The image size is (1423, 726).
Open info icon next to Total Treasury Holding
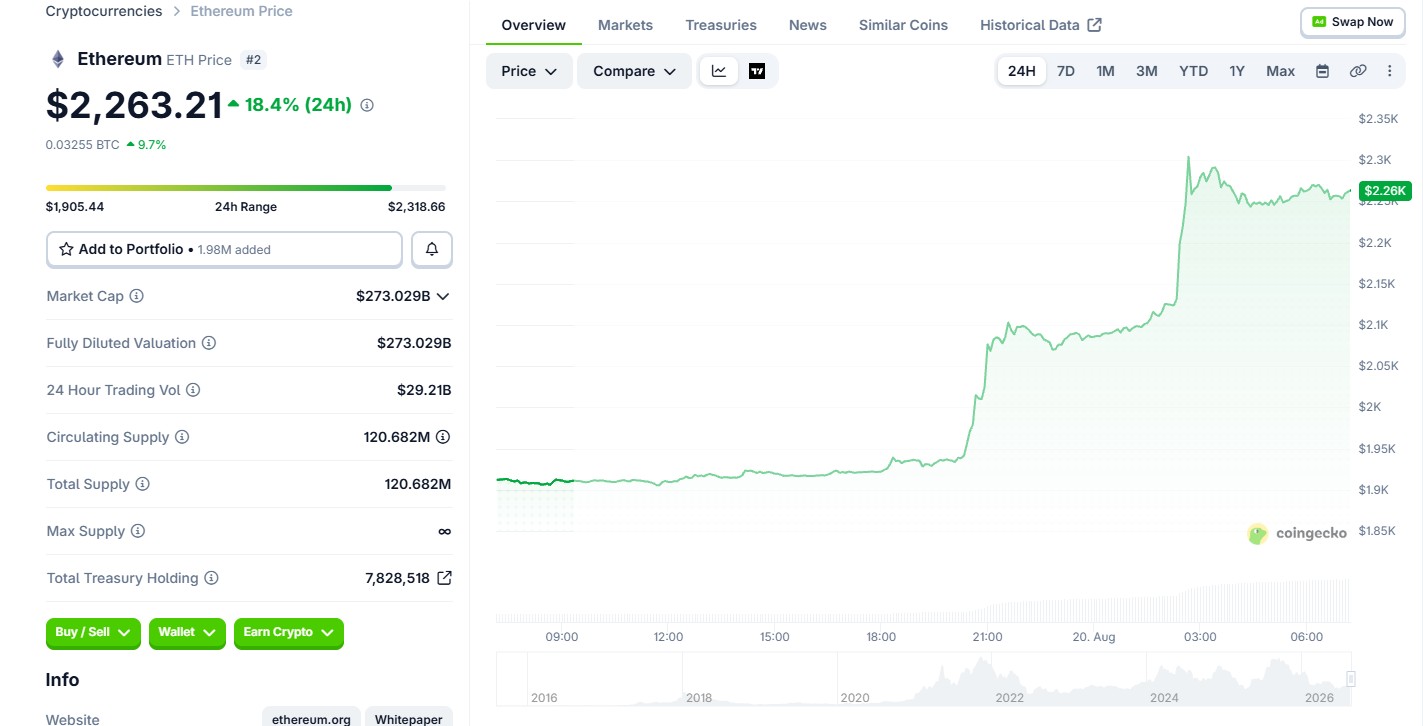pos(211,578)
